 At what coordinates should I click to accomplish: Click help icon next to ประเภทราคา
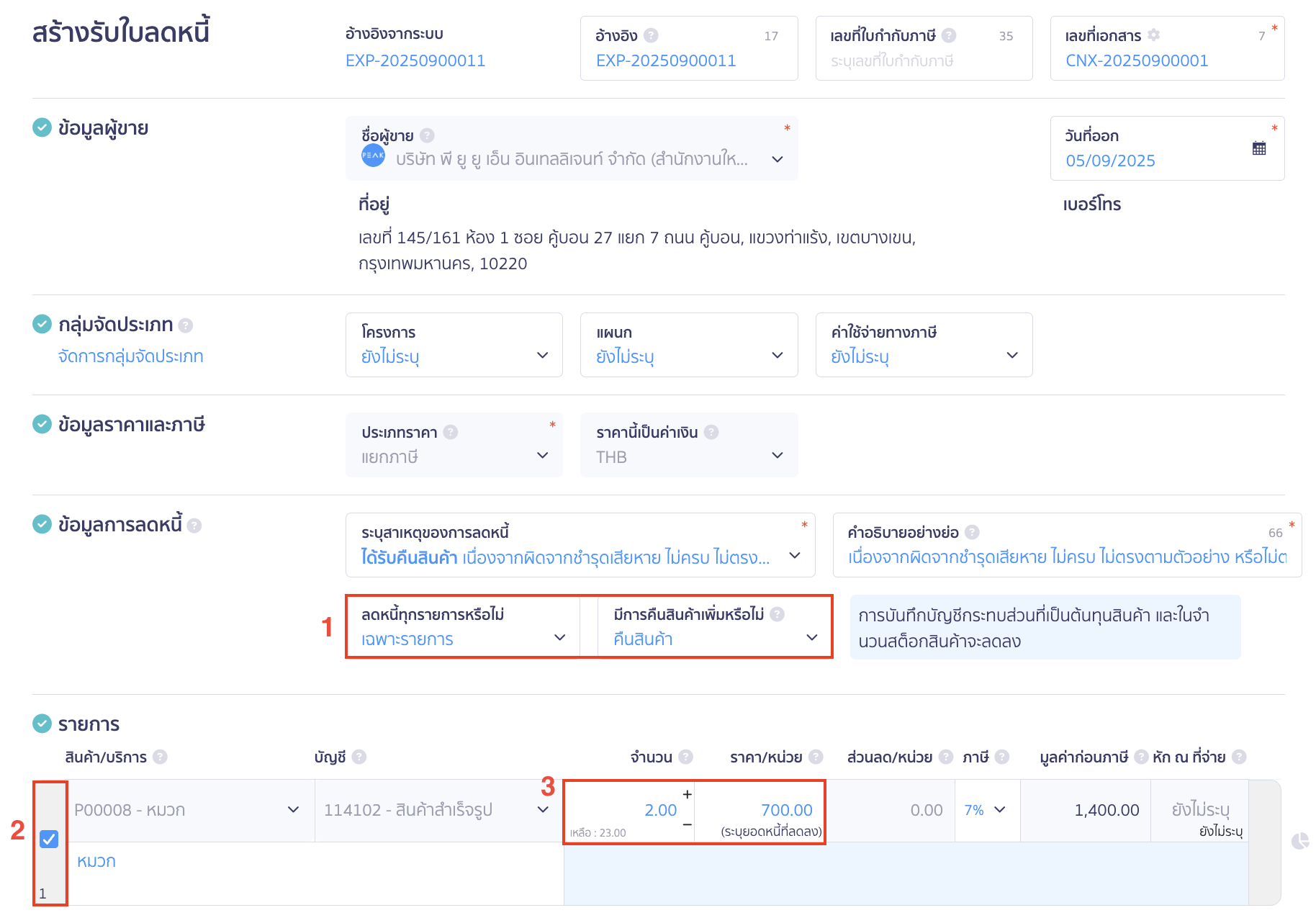point(451,432)
